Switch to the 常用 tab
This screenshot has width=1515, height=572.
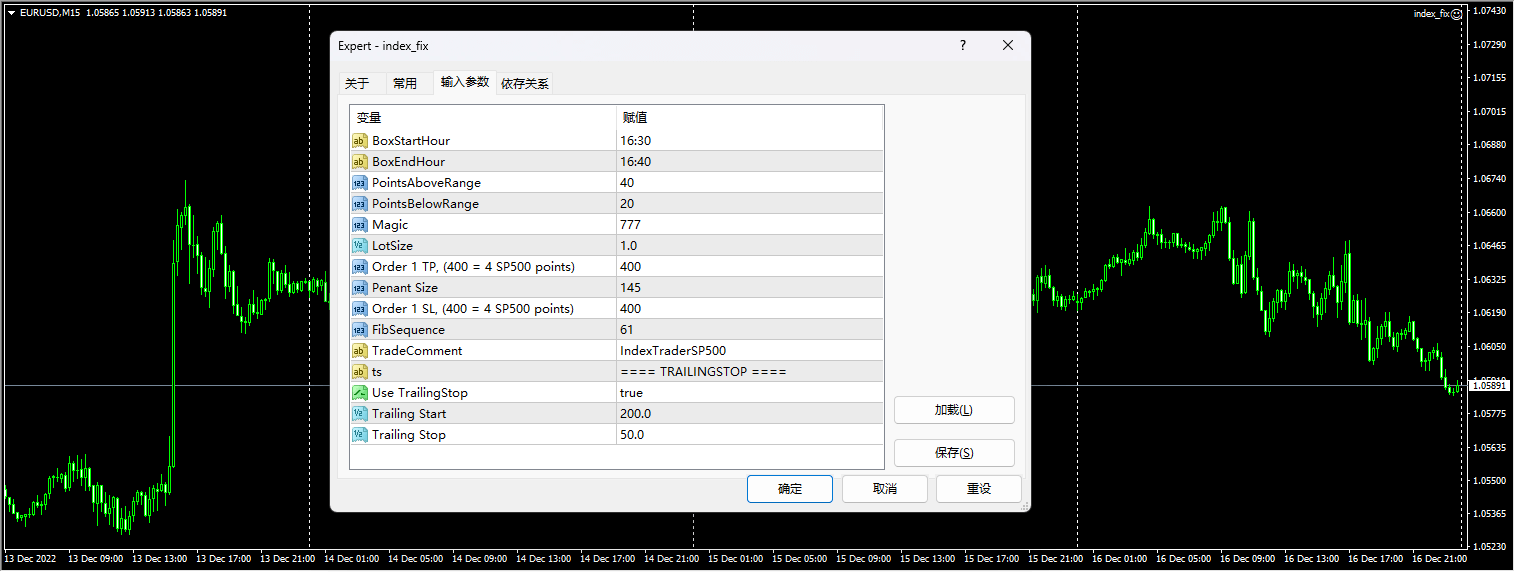click(405, 84)
